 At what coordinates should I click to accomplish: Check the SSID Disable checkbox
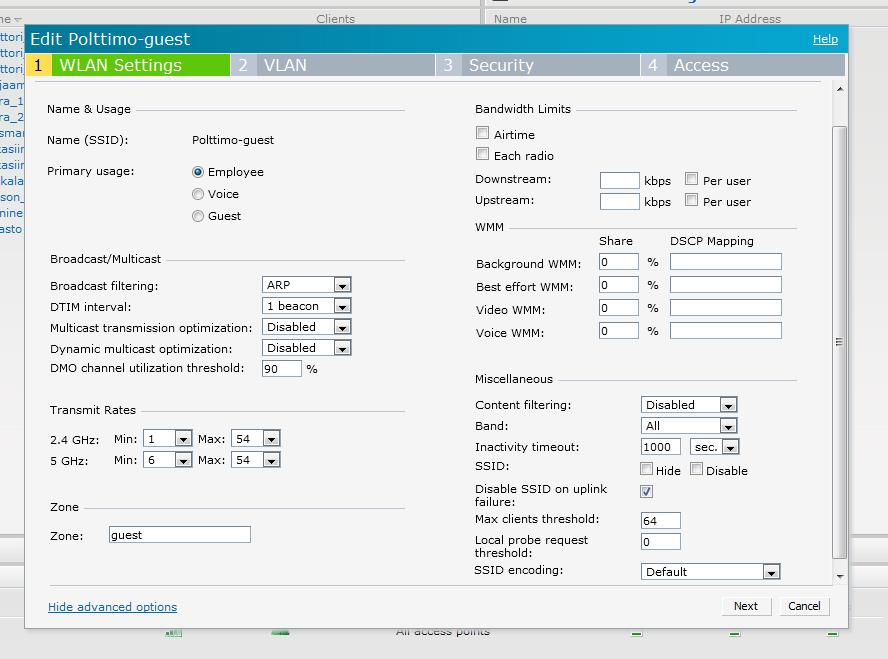click(697, 469)
